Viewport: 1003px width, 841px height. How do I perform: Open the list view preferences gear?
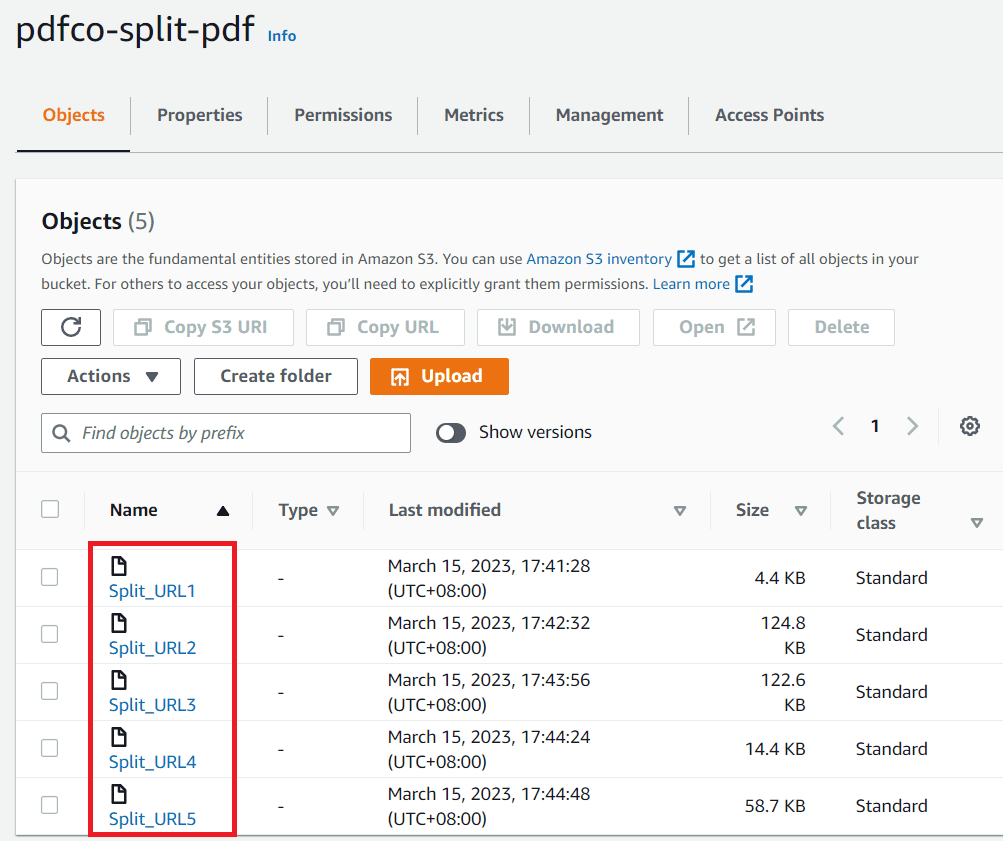[969, 426]
